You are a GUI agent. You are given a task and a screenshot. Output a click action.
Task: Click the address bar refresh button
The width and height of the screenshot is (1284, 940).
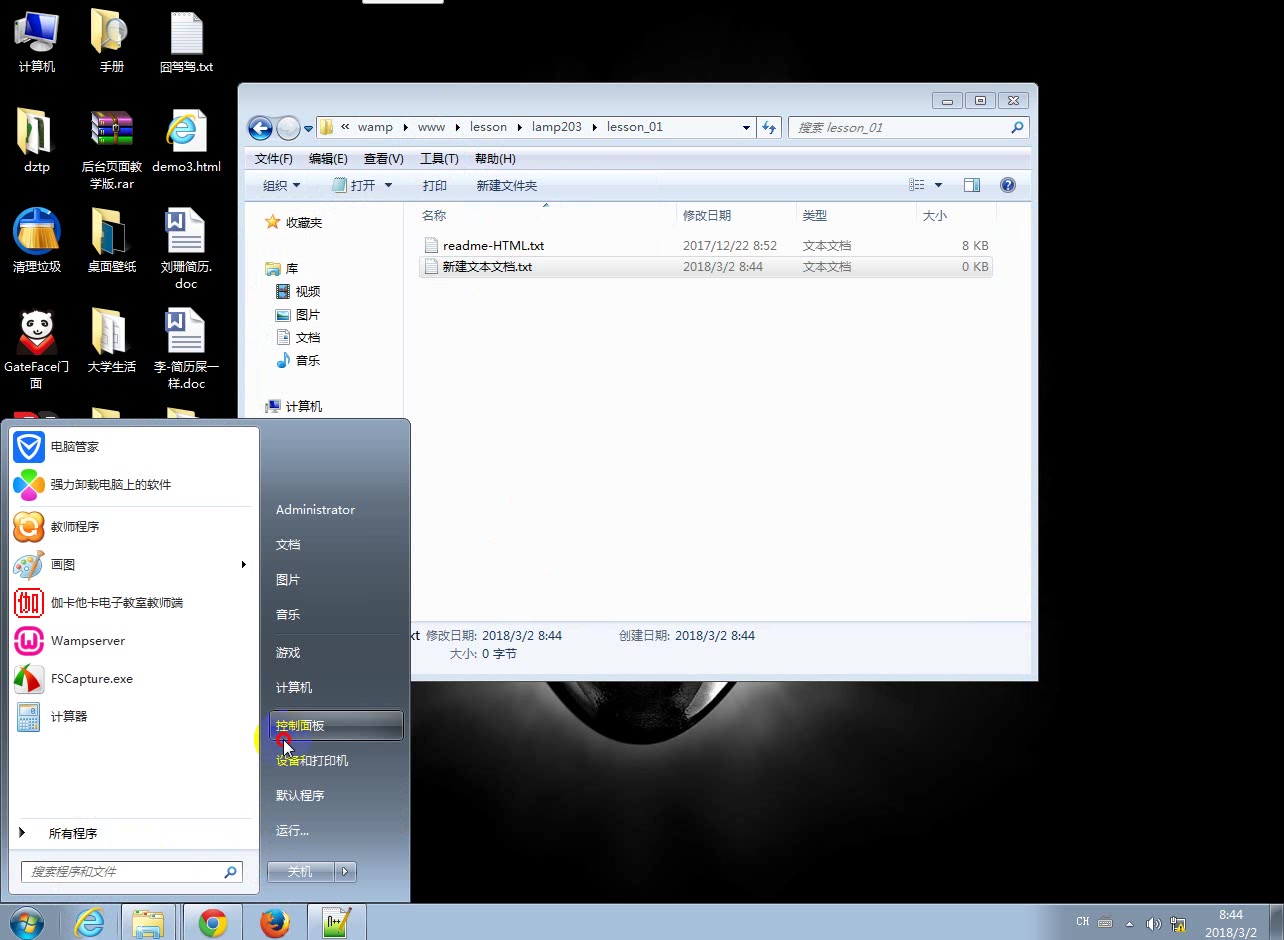click(x=769, y=127)
